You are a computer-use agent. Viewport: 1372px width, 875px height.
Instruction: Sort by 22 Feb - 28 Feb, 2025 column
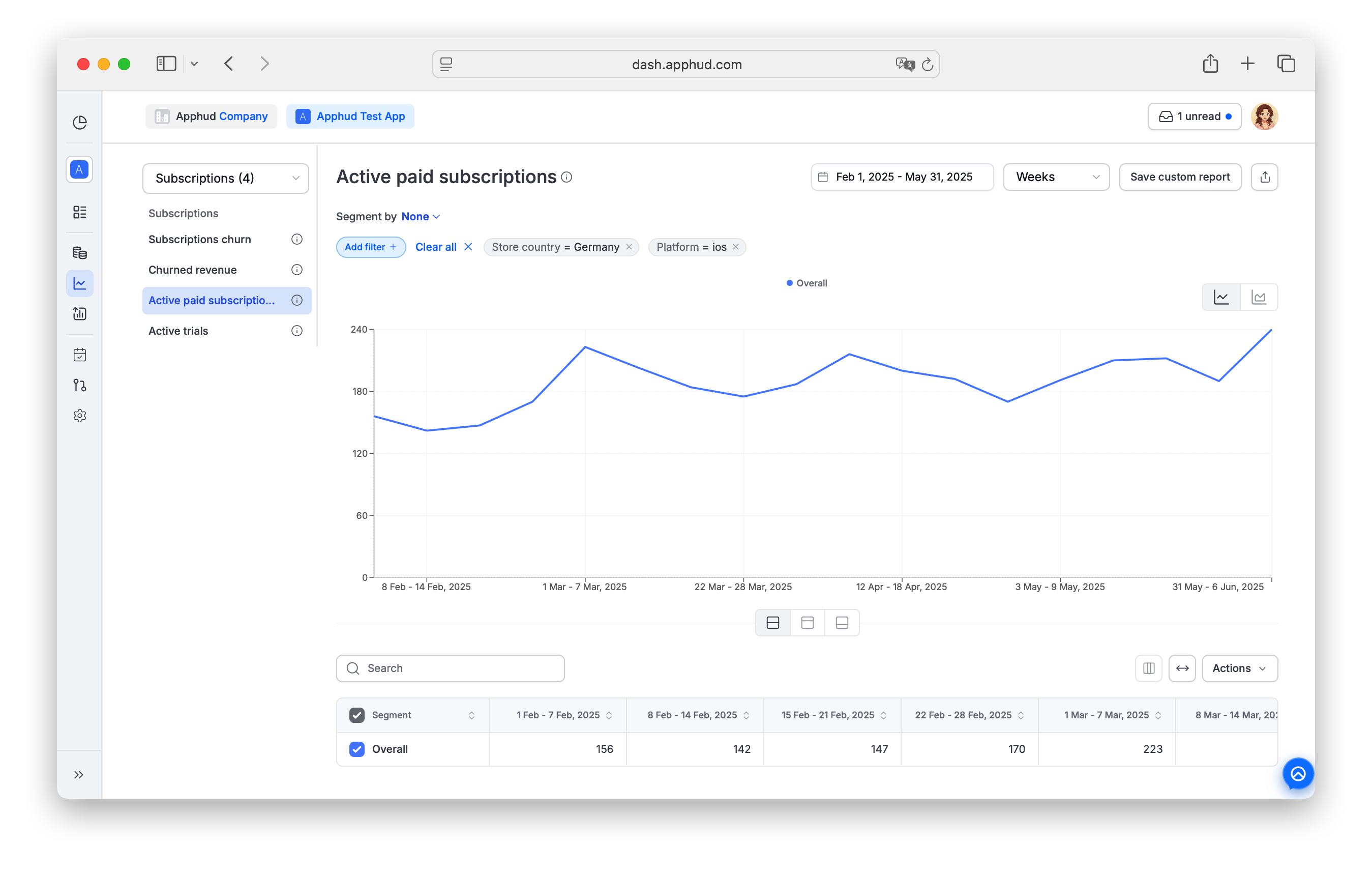(x=1021, y=715)
